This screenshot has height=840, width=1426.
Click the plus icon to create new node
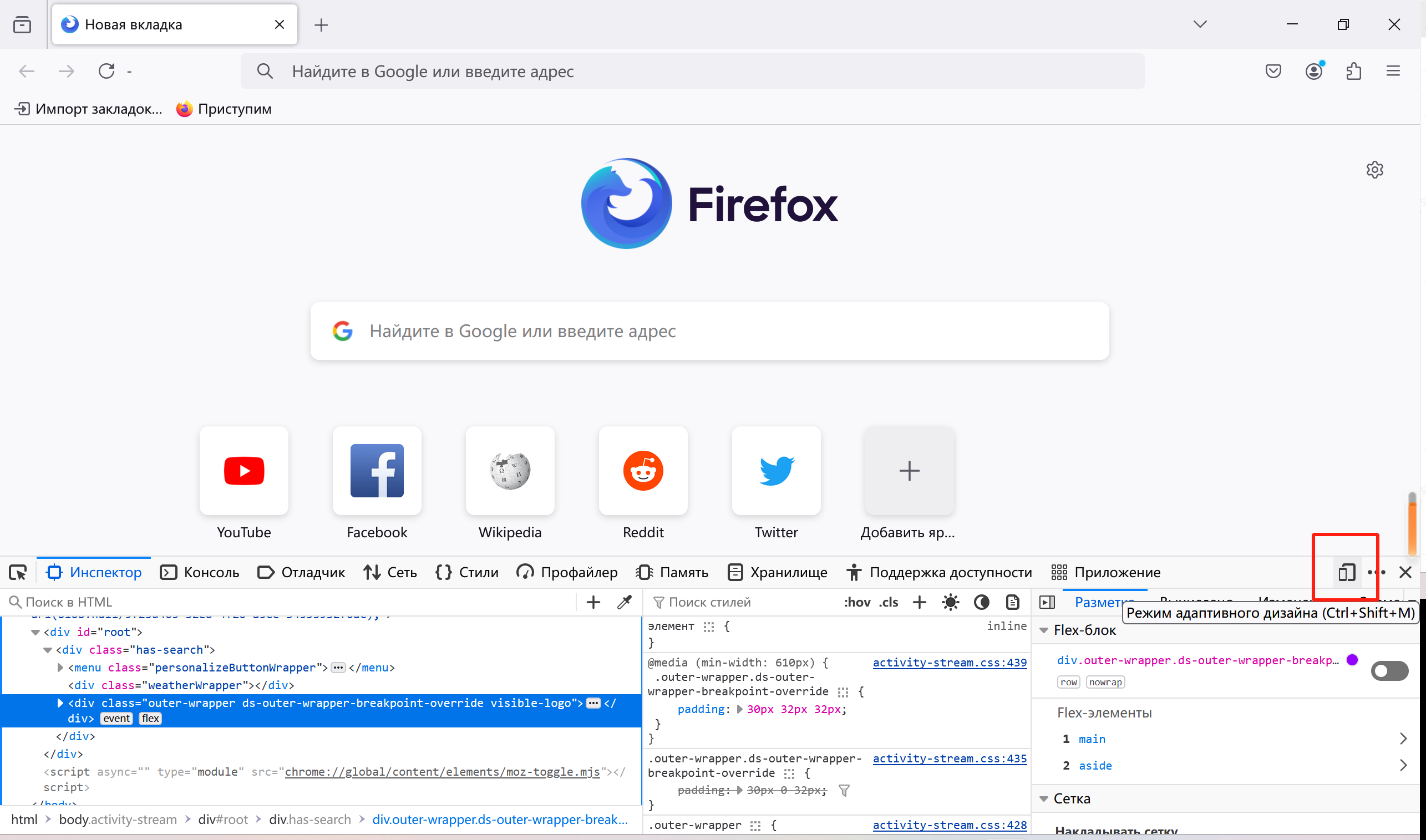point(593,602)
